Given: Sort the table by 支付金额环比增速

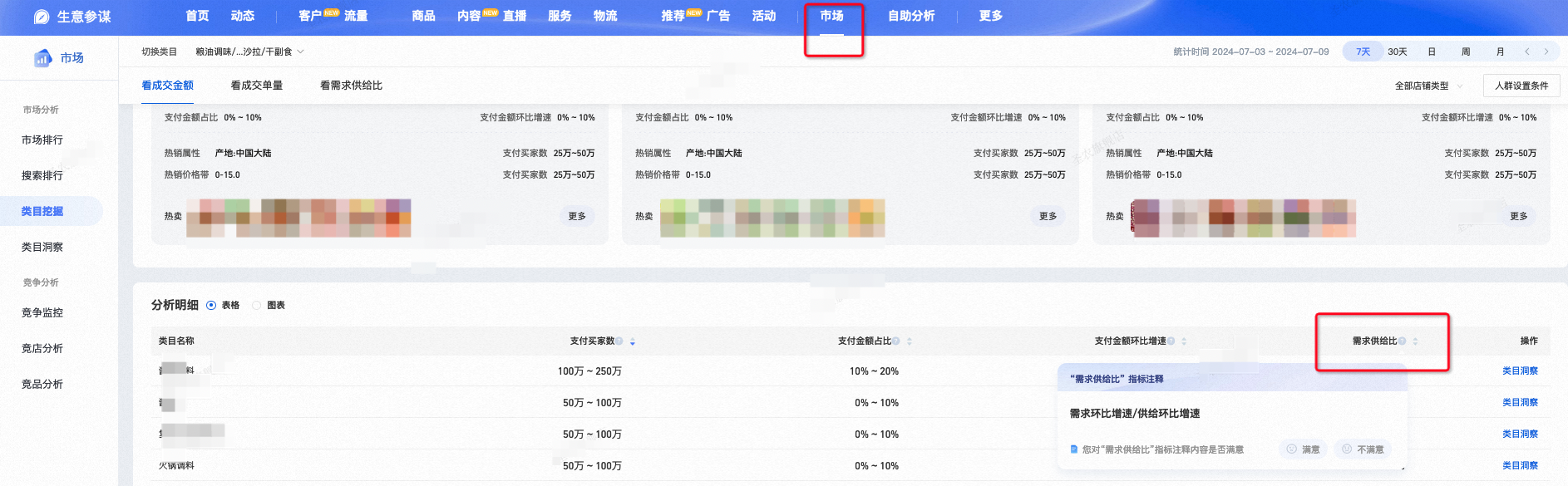Looking at the screenshot, I should (1184, 341).
